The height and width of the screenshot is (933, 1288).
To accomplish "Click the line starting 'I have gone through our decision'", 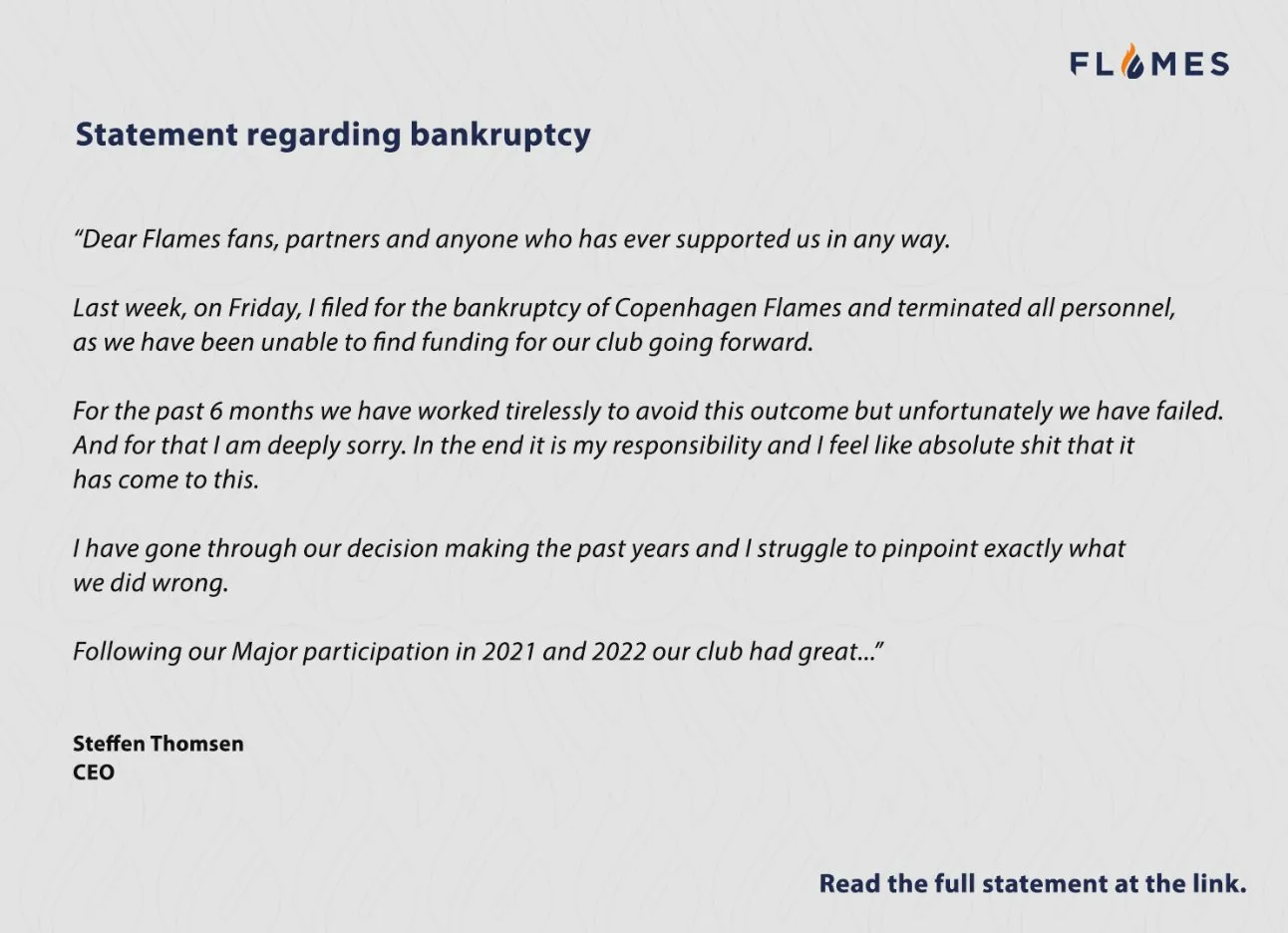I will [x=598, y=548].
